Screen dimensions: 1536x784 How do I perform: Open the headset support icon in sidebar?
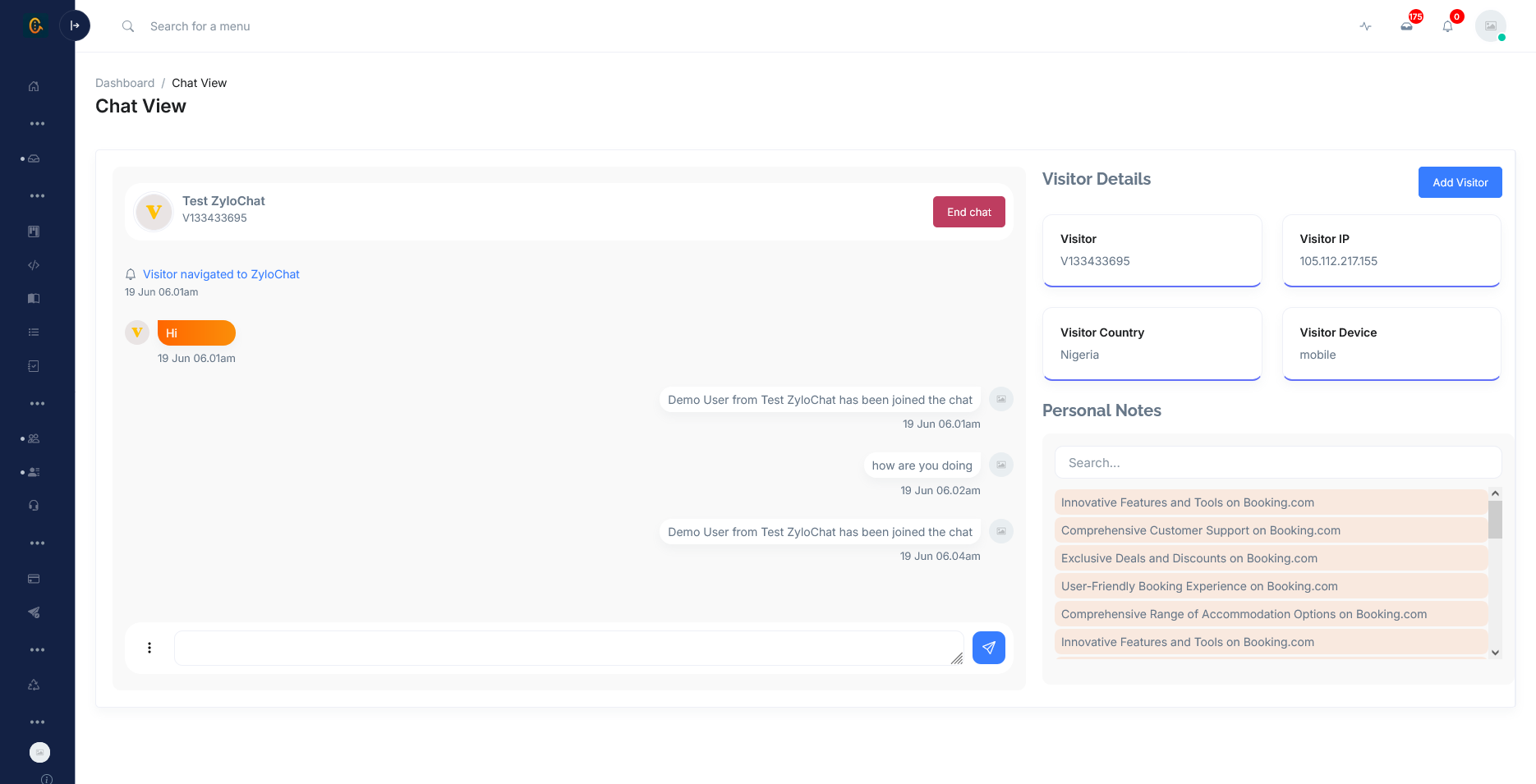(34, 506)
